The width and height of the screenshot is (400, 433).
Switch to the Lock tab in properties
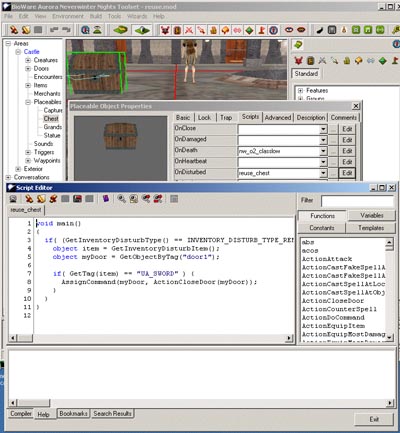(x=204, y=117)
